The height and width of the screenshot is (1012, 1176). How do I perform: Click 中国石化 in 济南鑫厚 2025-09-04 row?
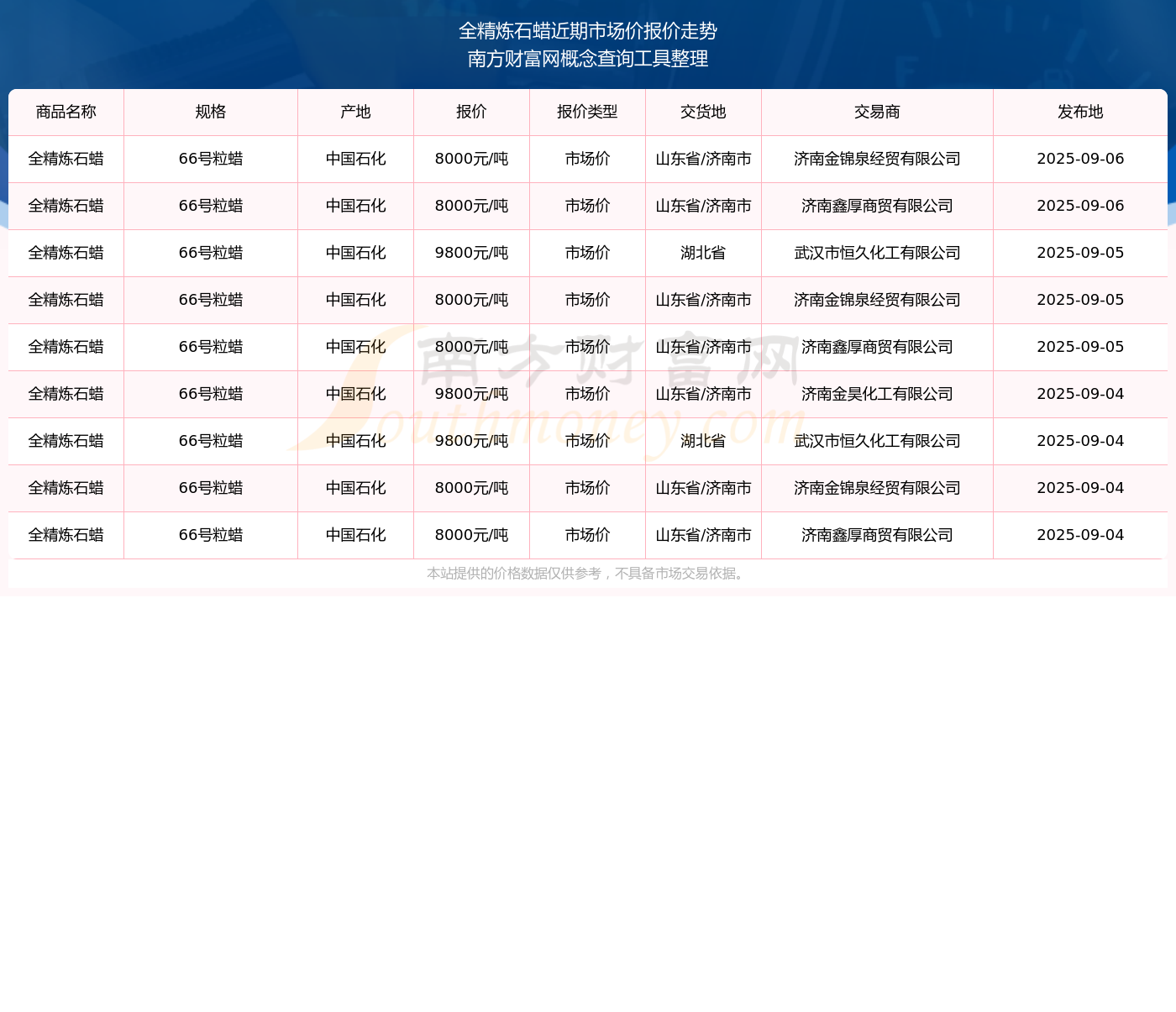[x=356, y=535]
